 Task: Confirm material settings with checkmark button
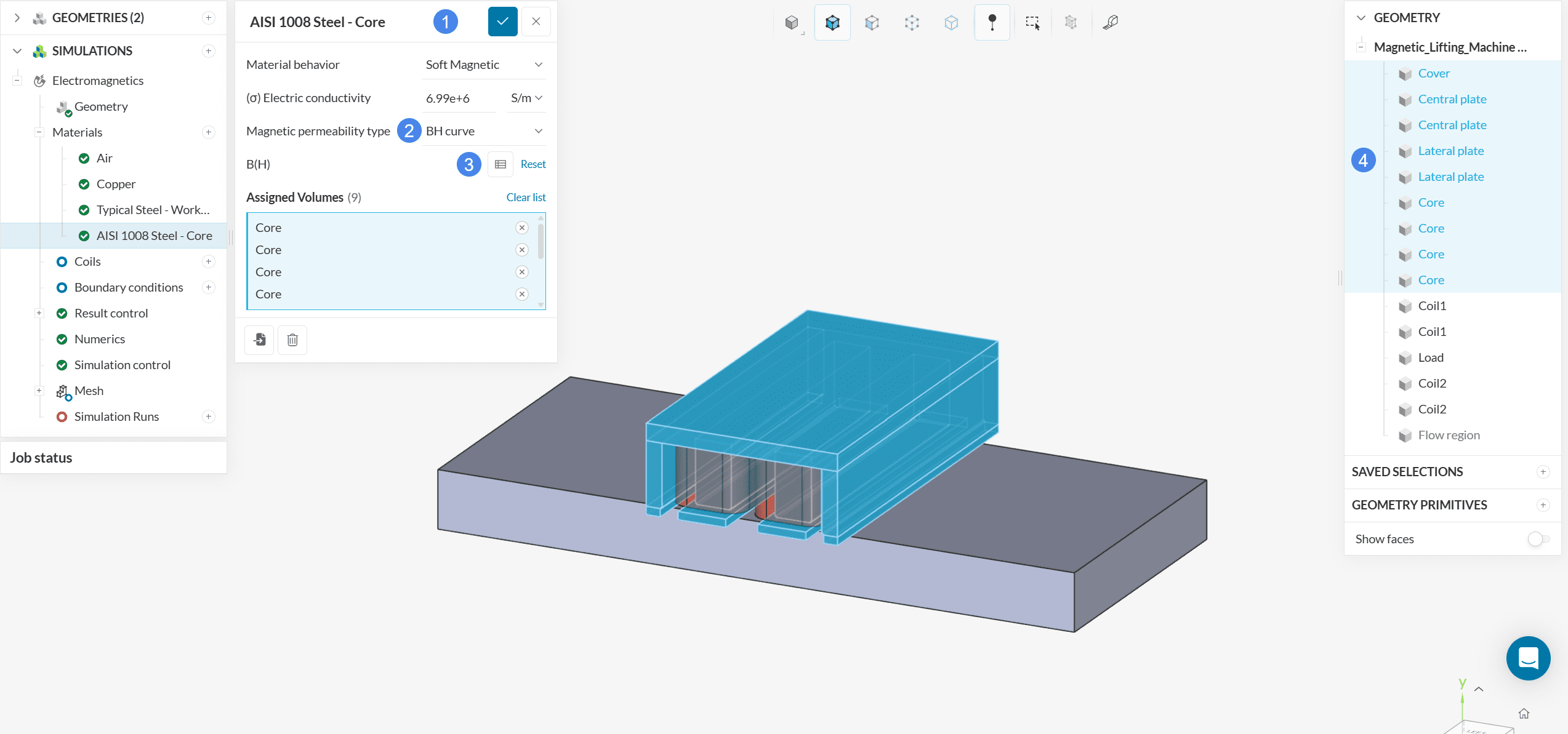(502, 22)
